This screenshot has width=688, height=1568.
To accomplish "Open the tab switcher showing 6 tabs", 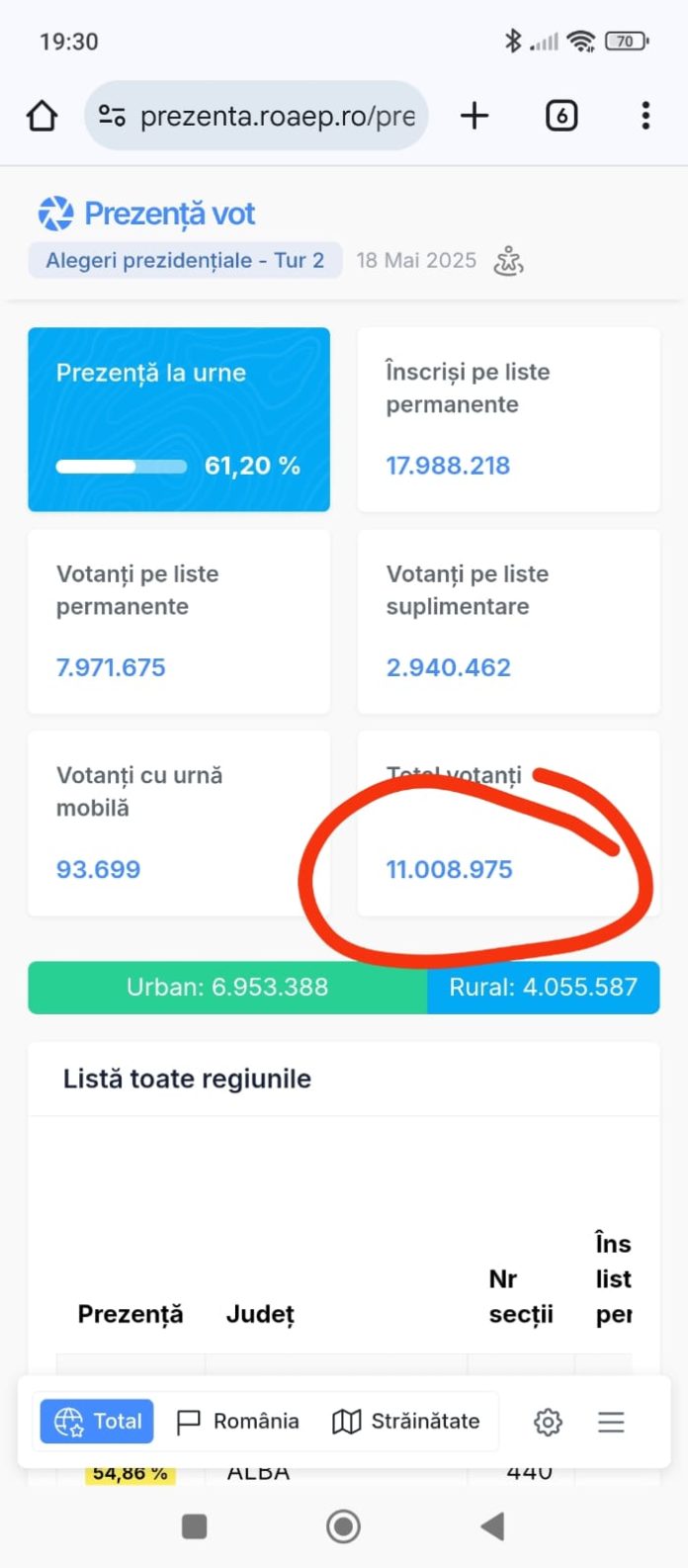I will click(561, 117).
